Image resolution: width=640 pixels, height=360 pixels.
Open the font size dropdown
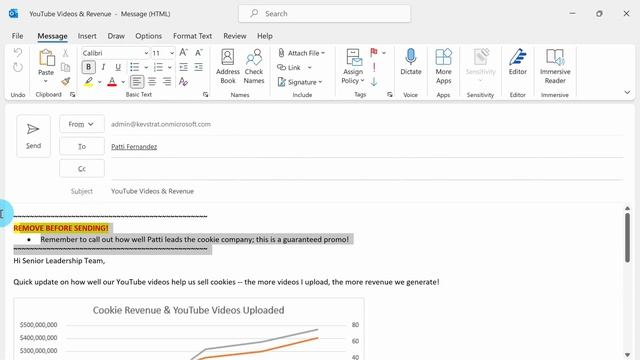[x=172, y=53]
